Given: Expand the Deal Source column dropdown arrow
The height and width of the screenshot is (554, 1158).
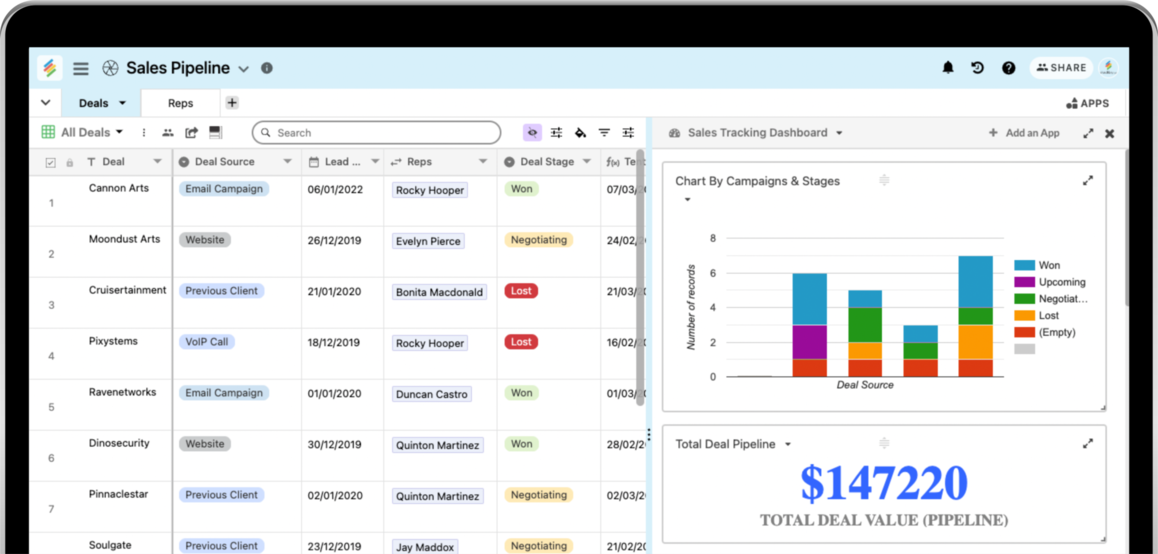Looking at the screenshot, I should (x=287, y=162).
